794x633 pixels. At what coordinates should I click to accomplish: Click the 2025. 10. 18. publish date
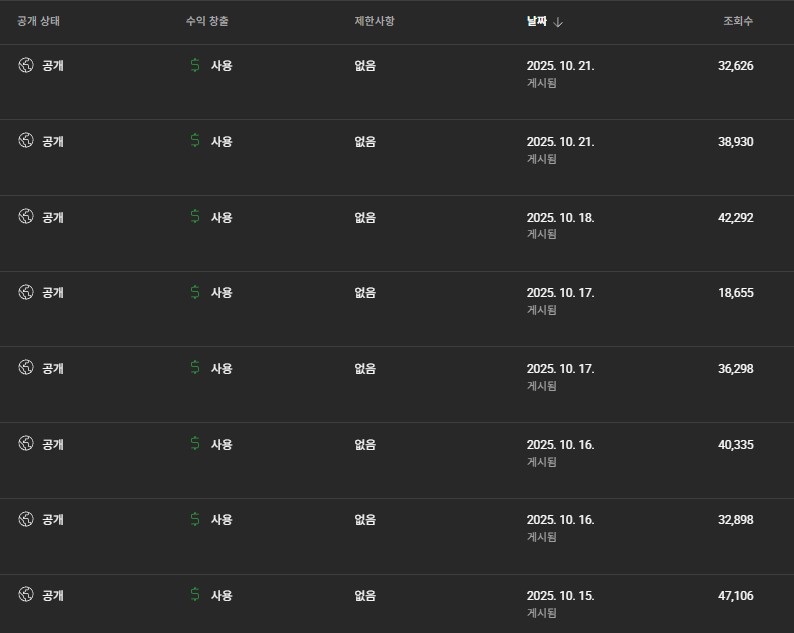pos(560,217)
